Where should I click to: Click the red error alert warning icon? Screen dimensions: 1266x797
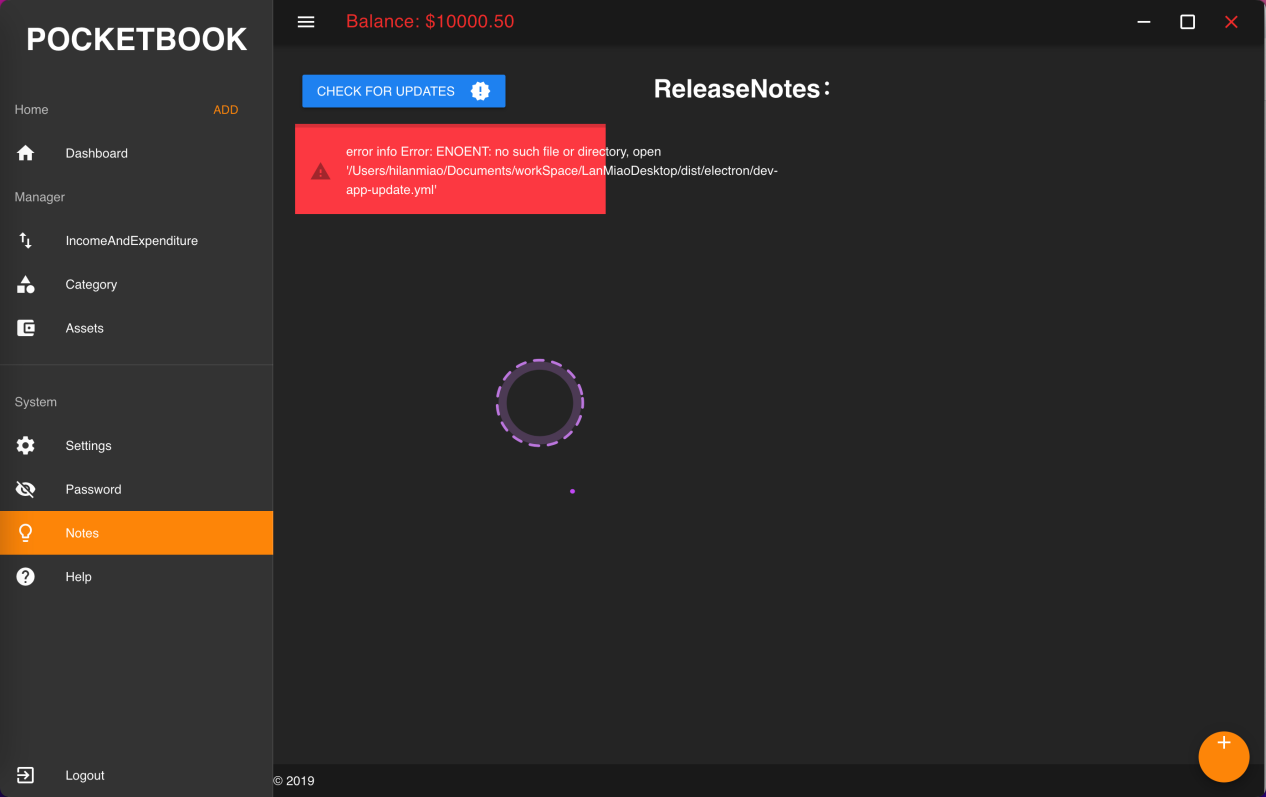(320, 171)
